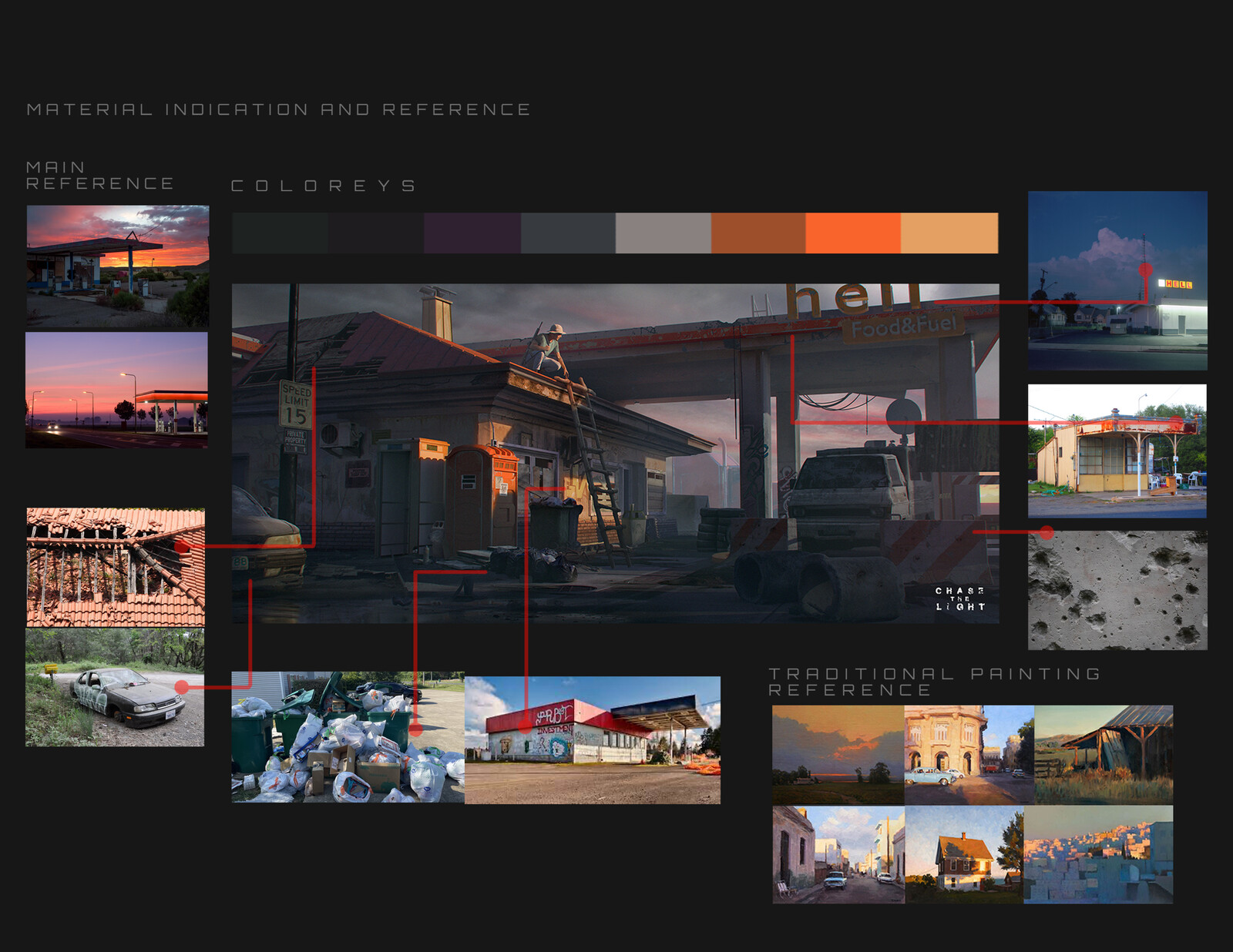Viewport: 1233px width, 952px height.
Task: Open the sunset gas station main reference photo
Action: click(117, 266)
